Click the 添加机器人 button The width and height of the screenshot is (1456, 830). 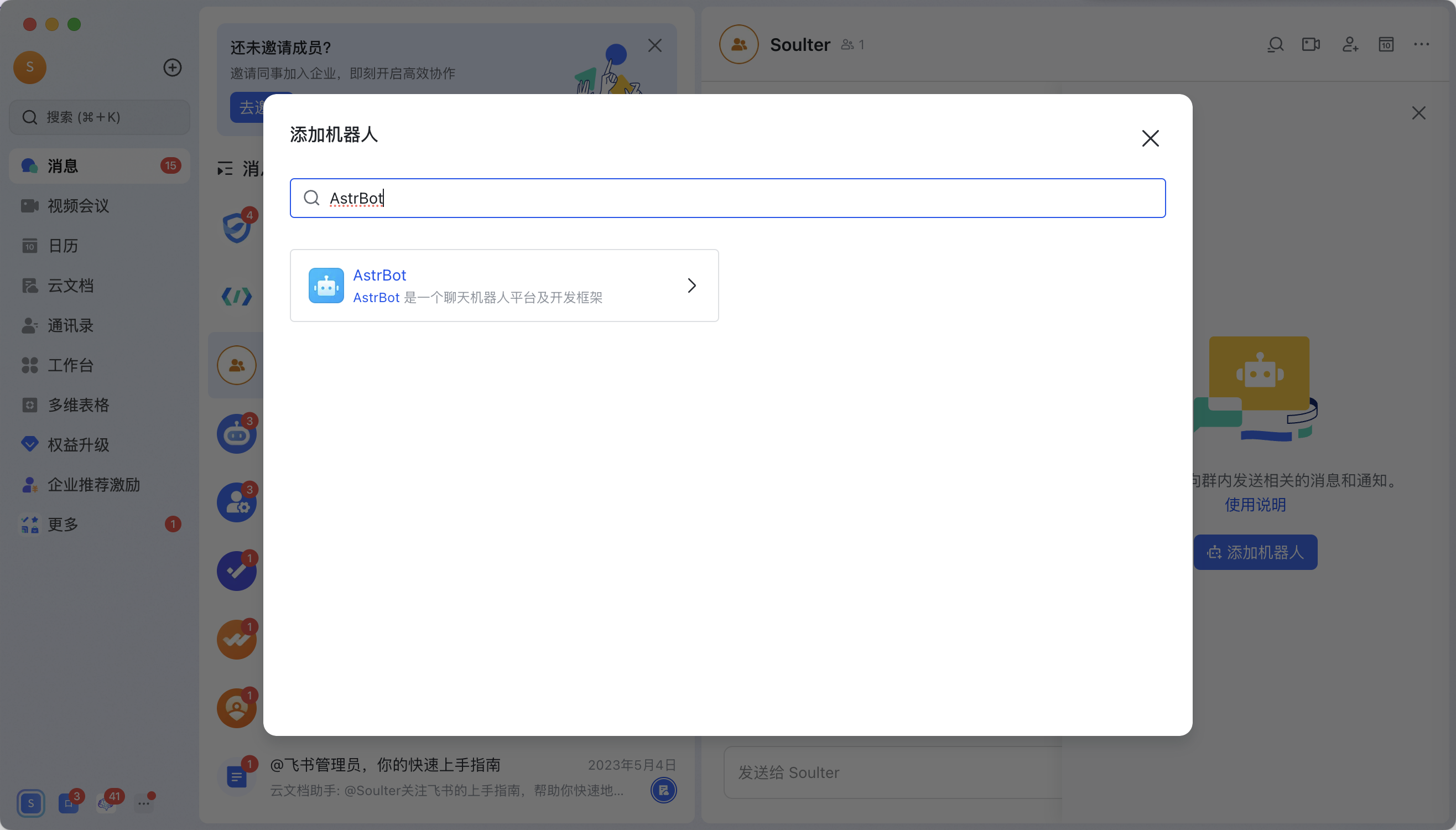point(1255,552)
